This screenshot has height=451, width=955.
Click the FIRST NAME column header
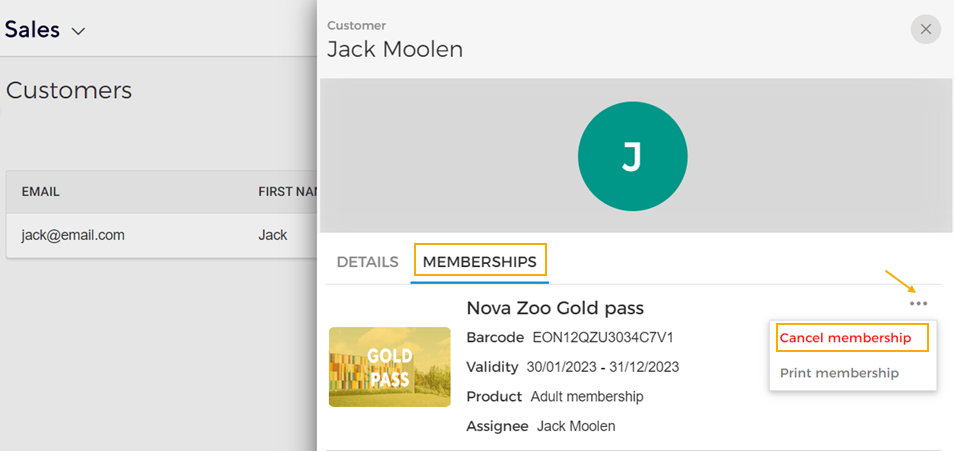[x=287, y=192]
